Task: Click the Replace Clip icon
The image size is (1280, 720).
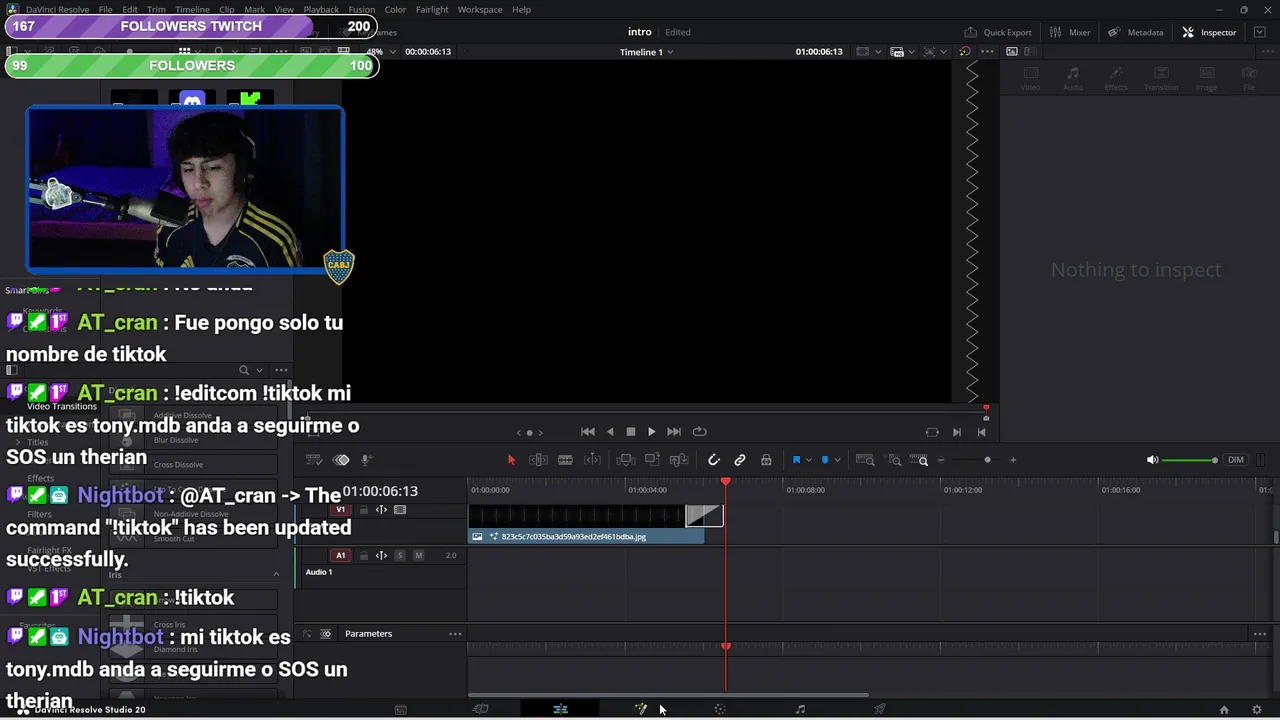Action: [x=679, y=460]
